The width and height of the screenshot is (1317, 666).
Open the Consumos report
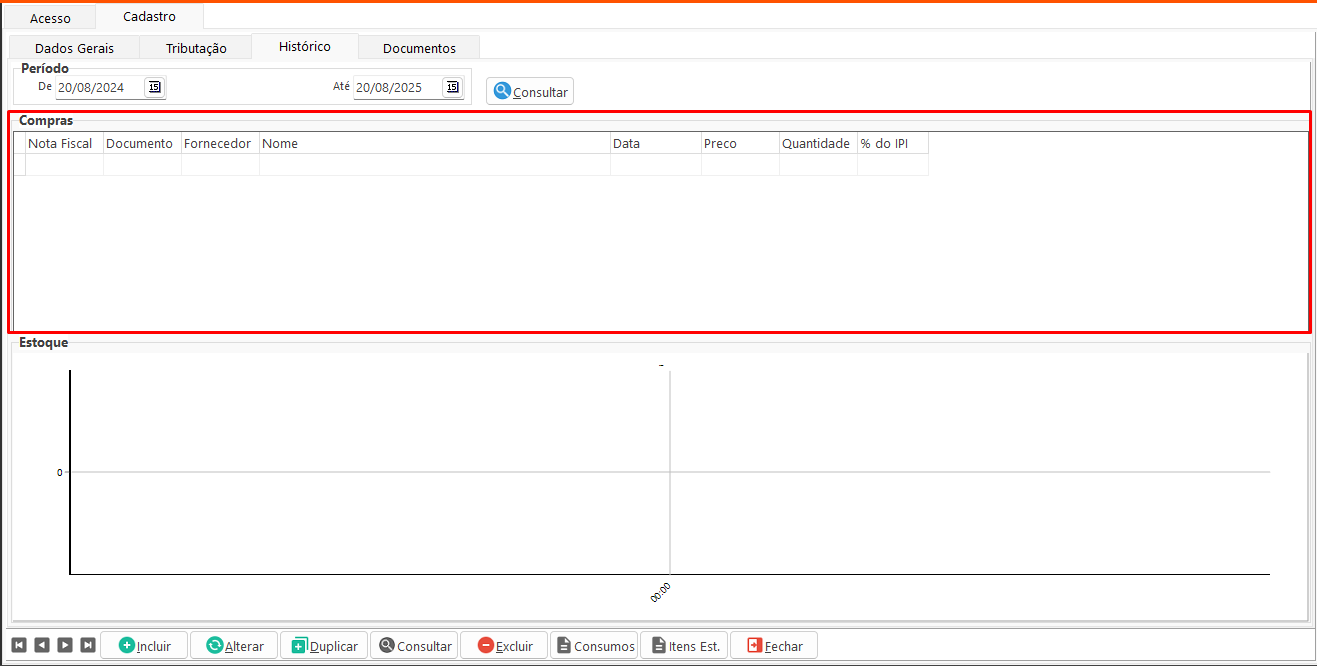point(594,646)
